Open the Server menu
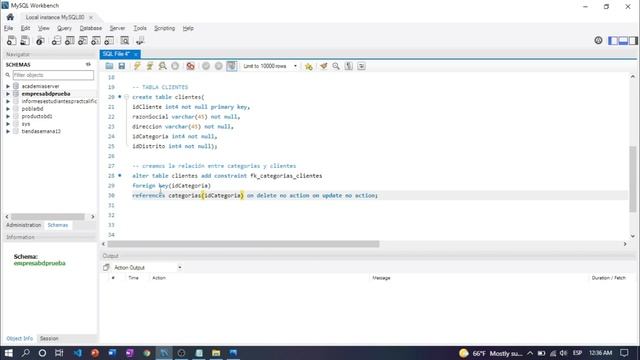The image size is (640, 360). (117, 28)
